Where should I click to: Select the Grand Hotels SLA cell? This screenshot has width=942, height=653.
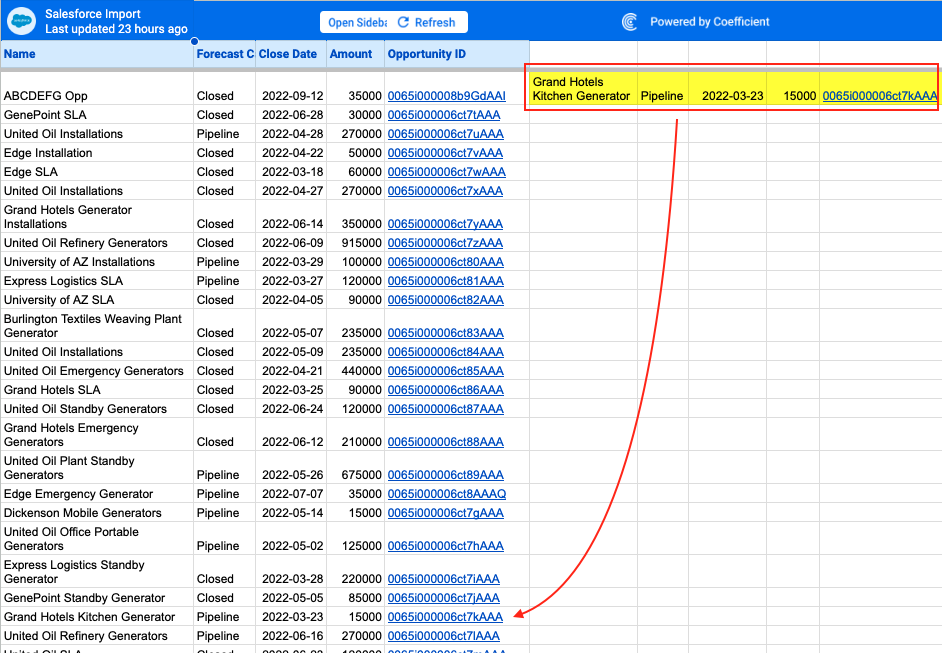(97, 390)
